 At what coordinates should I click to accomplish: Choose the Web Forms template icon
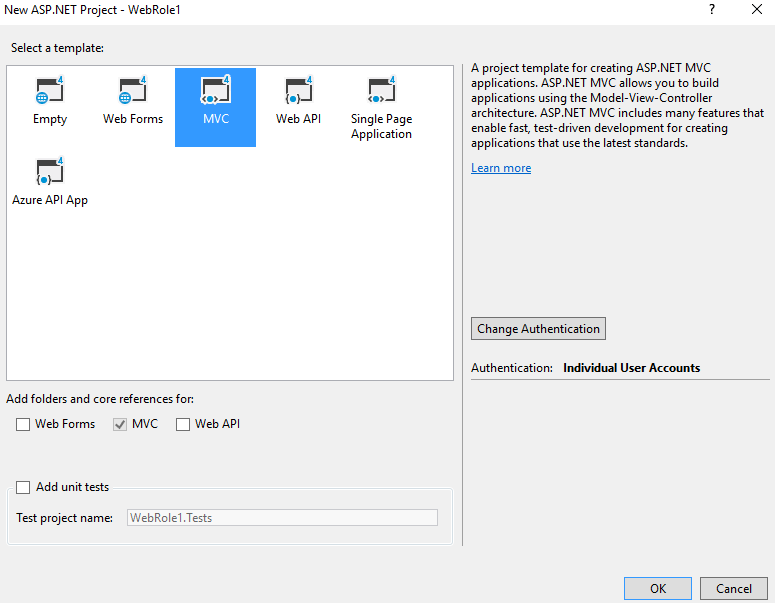point(133,91)
